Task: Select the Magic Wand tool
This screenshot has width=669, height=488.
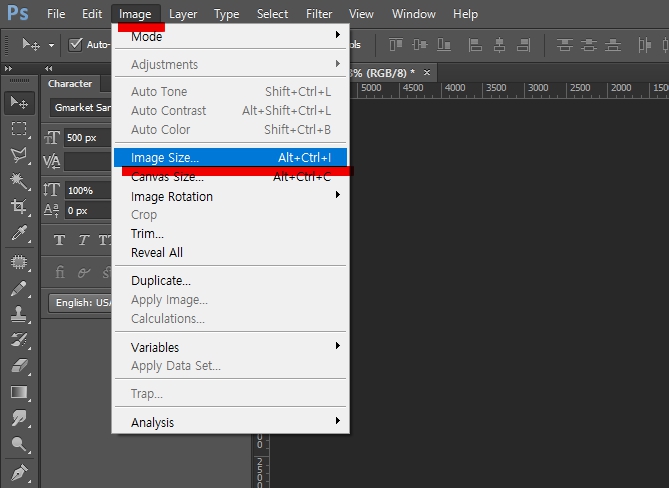Action: click(19, 181)
